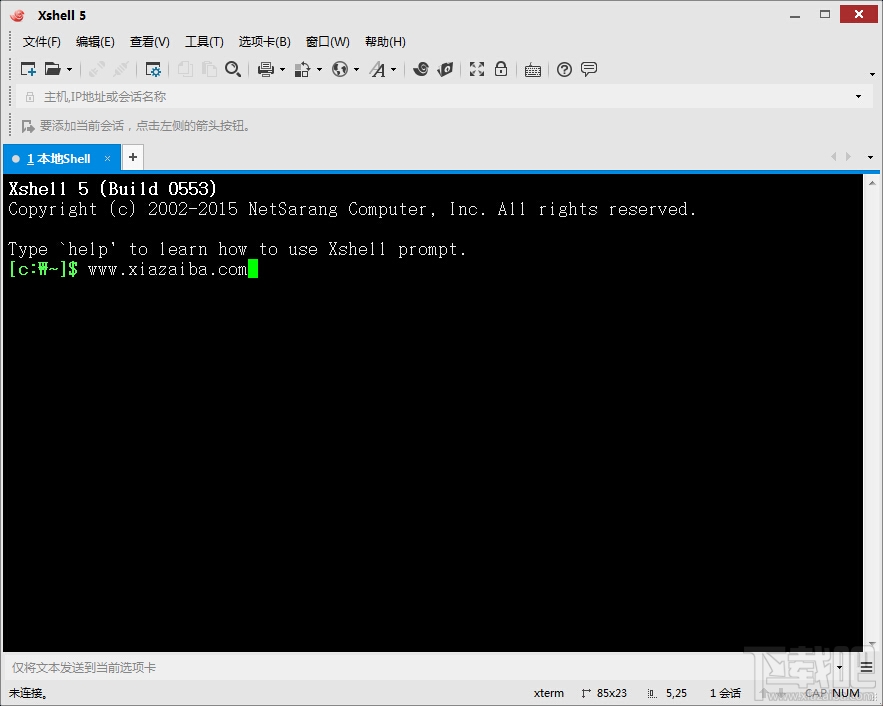Click the greyed-out Reconnect plug icon
Image resolution: width=883 pixels, height=706 pixels.
(96, 69)
